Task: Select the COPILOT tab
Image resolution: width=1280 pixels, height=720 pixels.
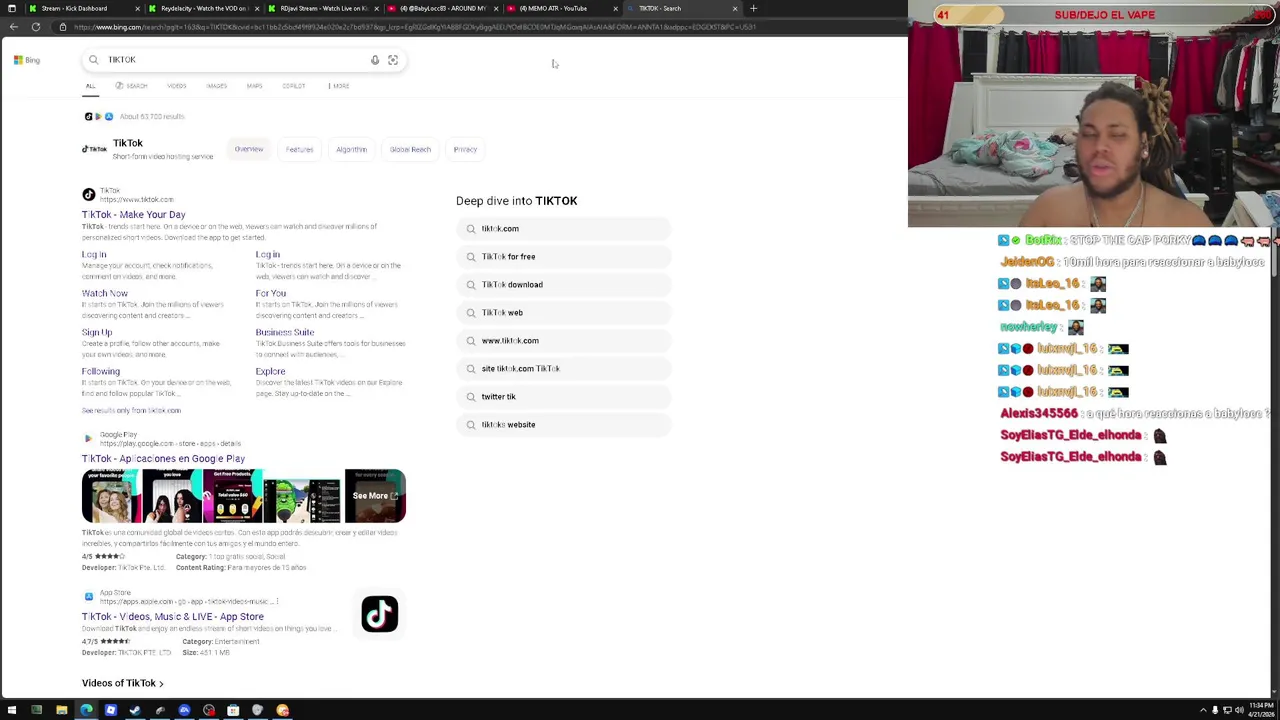Action: pos(293,86)
